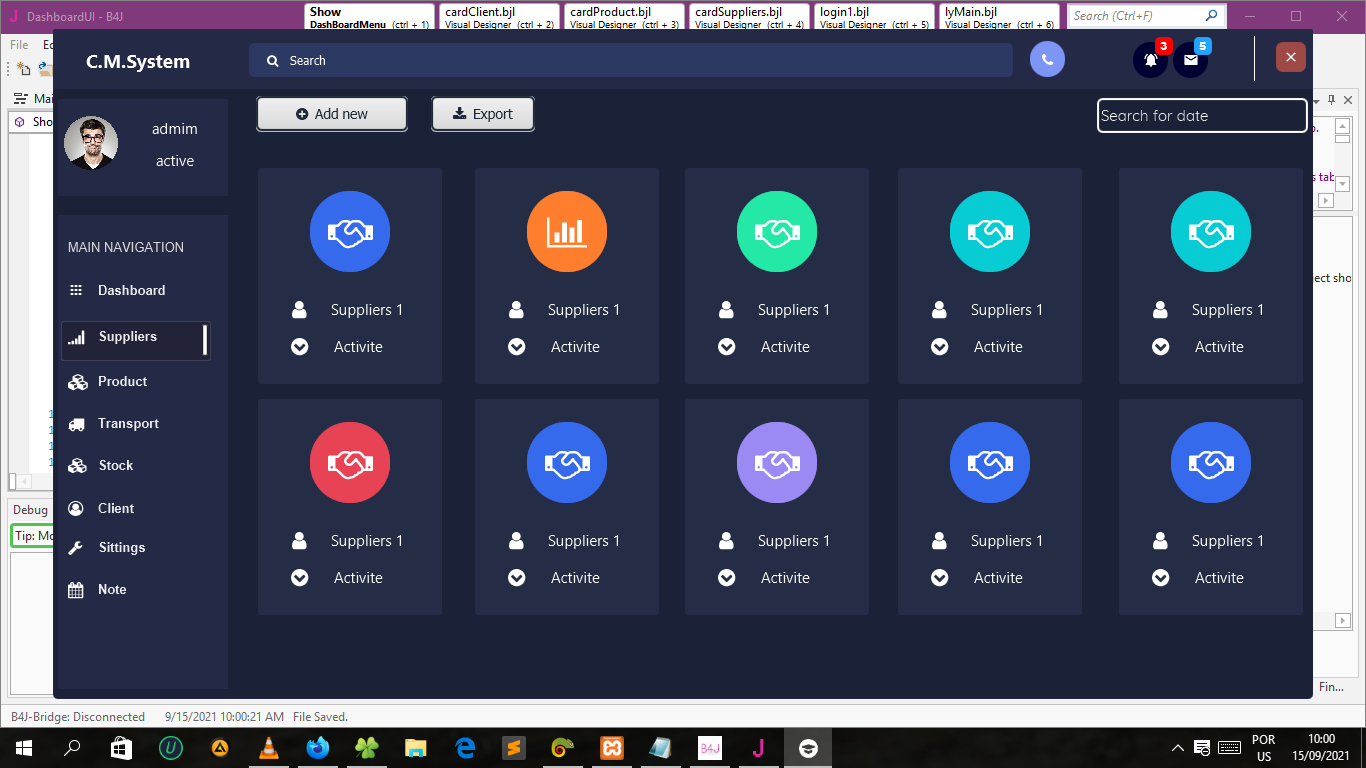The image size is (1366, 768).
Task: Open the mail envelope icon with badge 5
Action: coord(1190,60)
